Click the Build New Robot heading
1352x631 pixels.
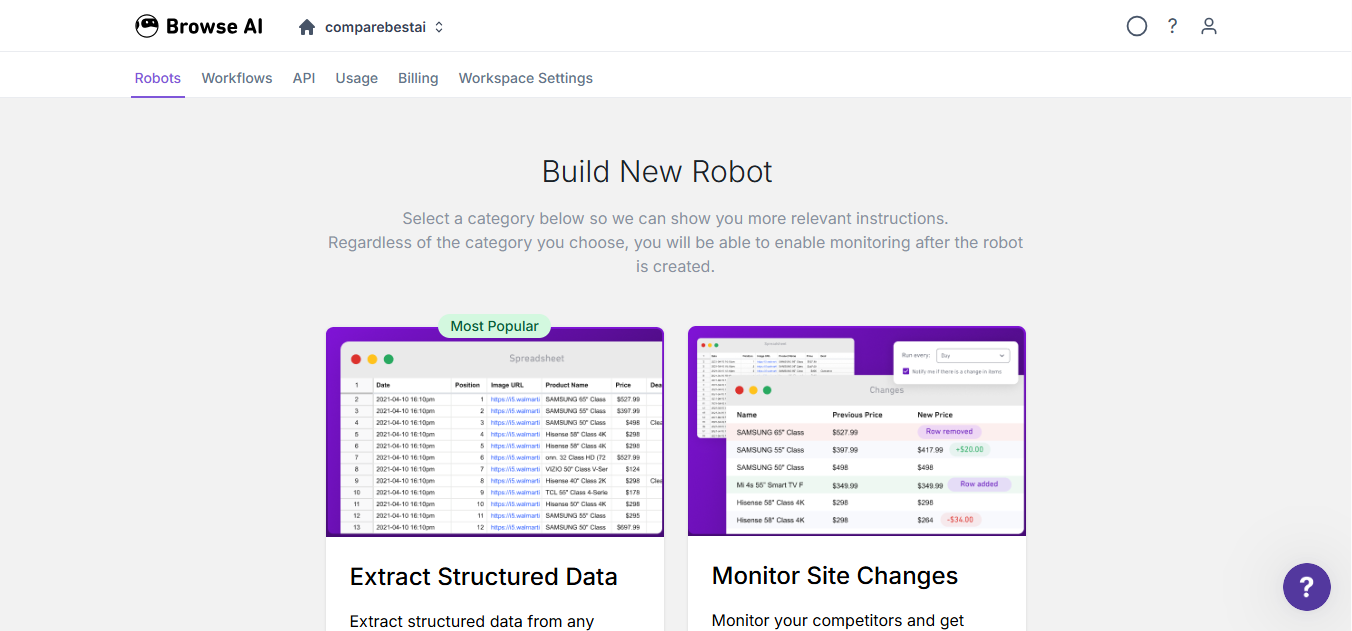click(x=657, y=172)
